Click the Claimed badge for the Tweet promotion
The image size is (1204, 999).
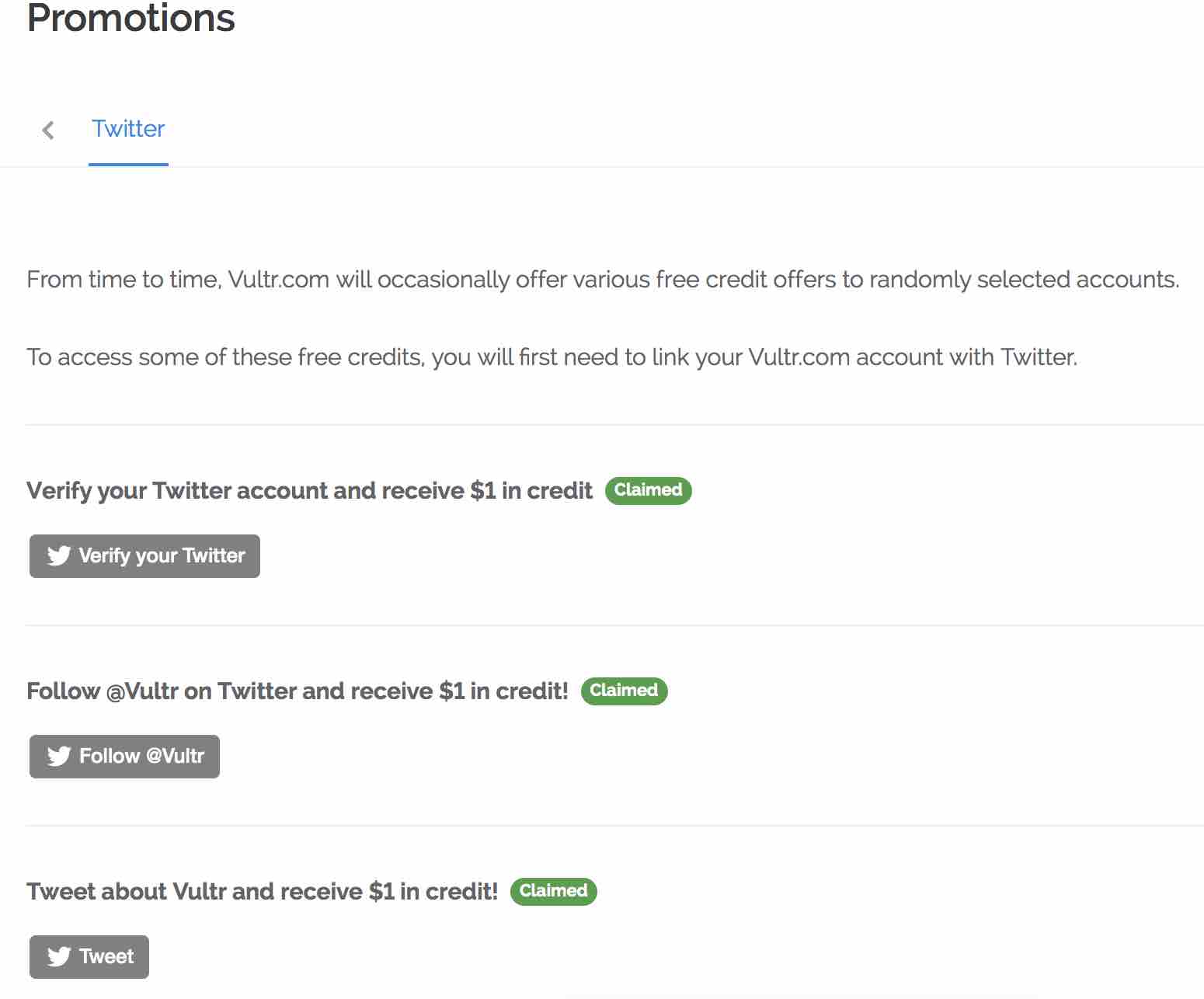pos(553,891)
